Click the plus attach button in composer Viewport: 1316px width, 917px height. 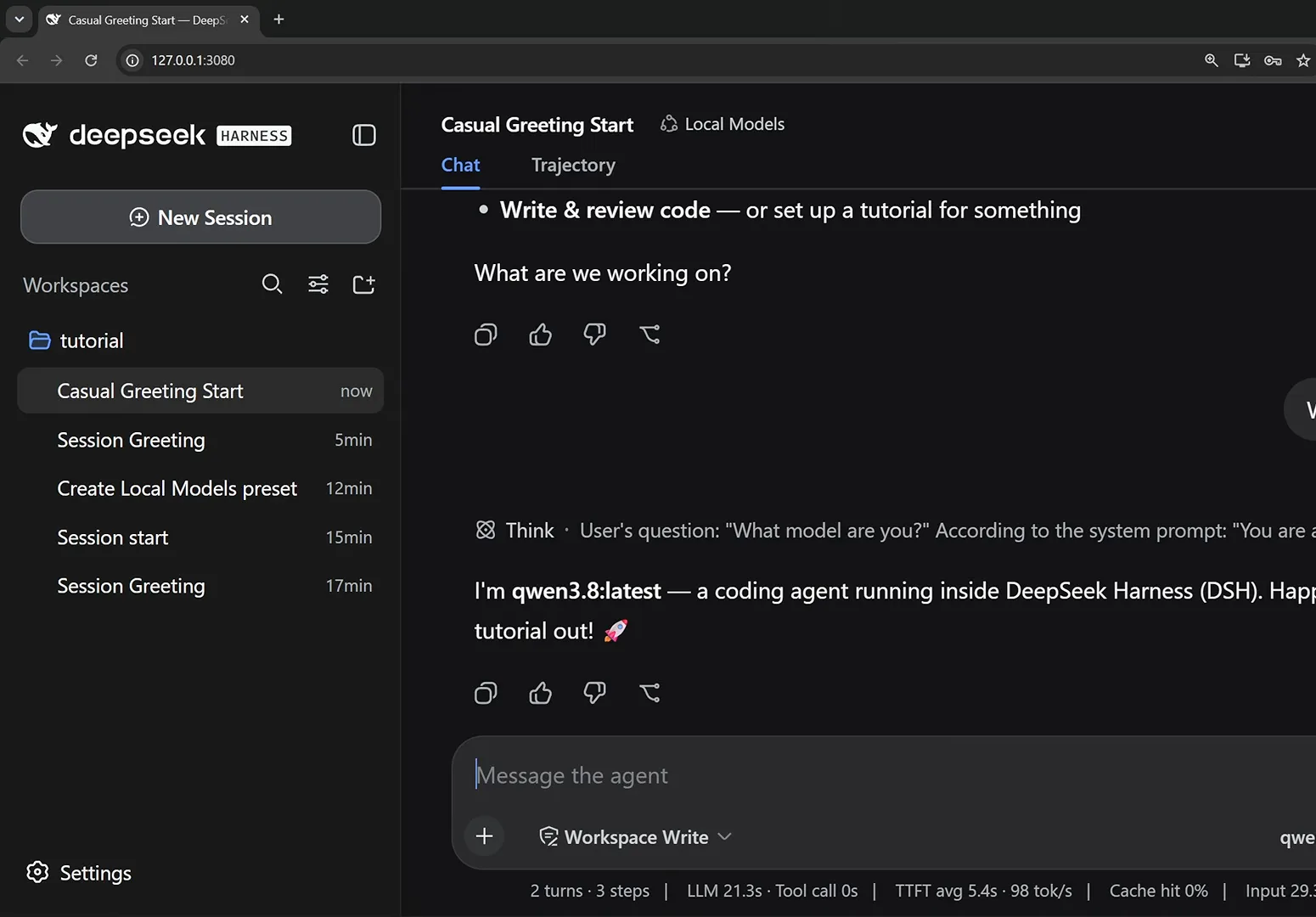coord(485,836)
